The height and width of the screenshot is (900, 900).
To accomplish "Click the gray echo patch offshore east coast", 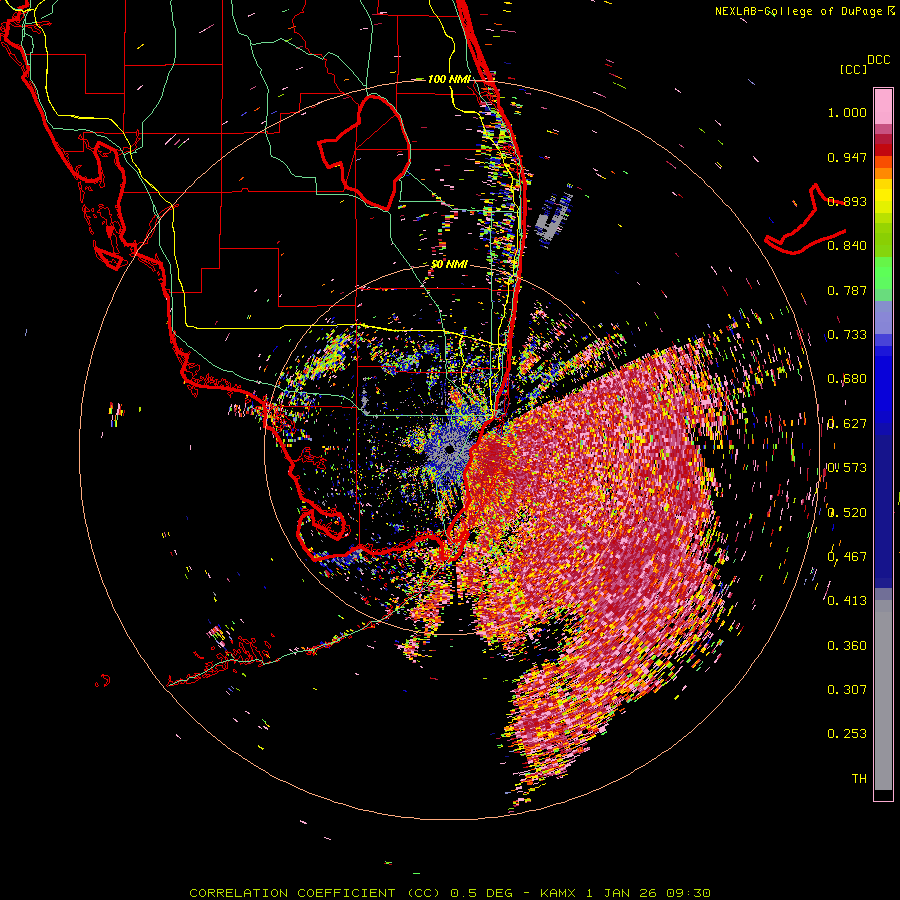I will pos(552,217).
